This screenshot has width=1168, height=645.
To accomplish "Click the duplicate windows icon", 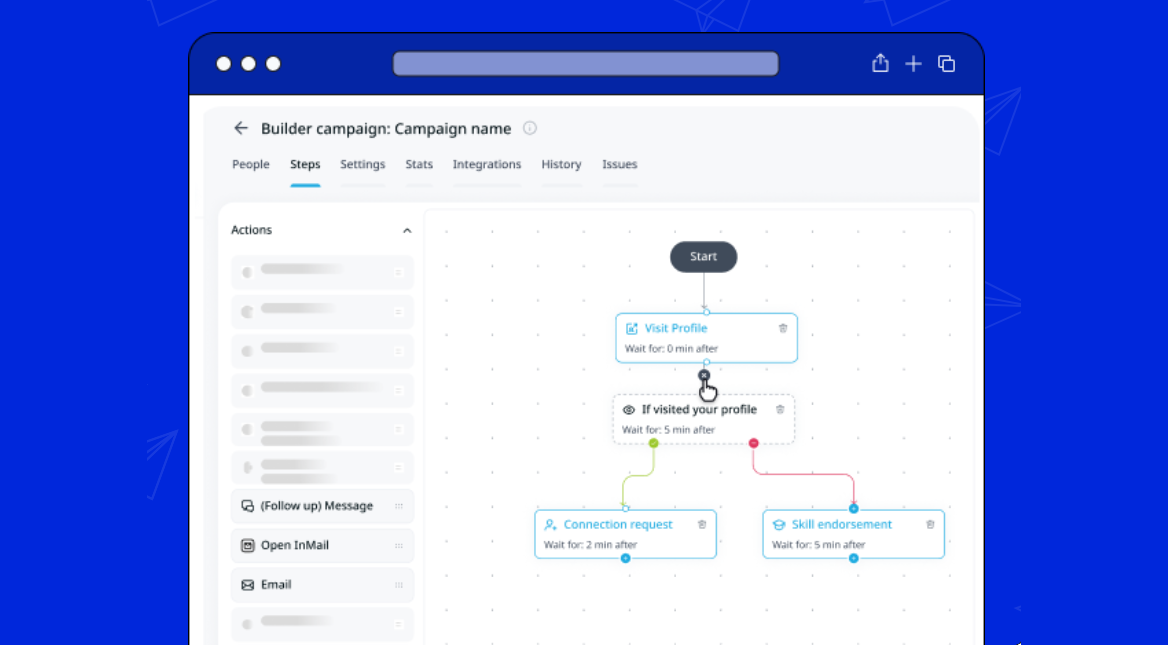I will click(x=947, y=64).
